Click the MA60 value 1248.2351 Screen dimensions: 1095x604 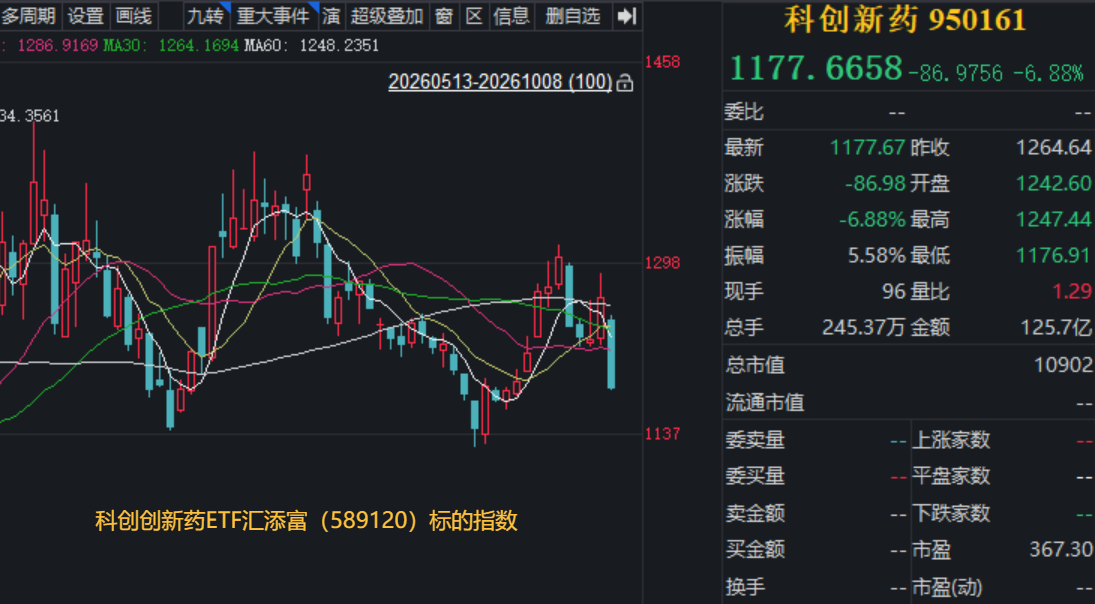pyautogui.click(x=339, y=46)
